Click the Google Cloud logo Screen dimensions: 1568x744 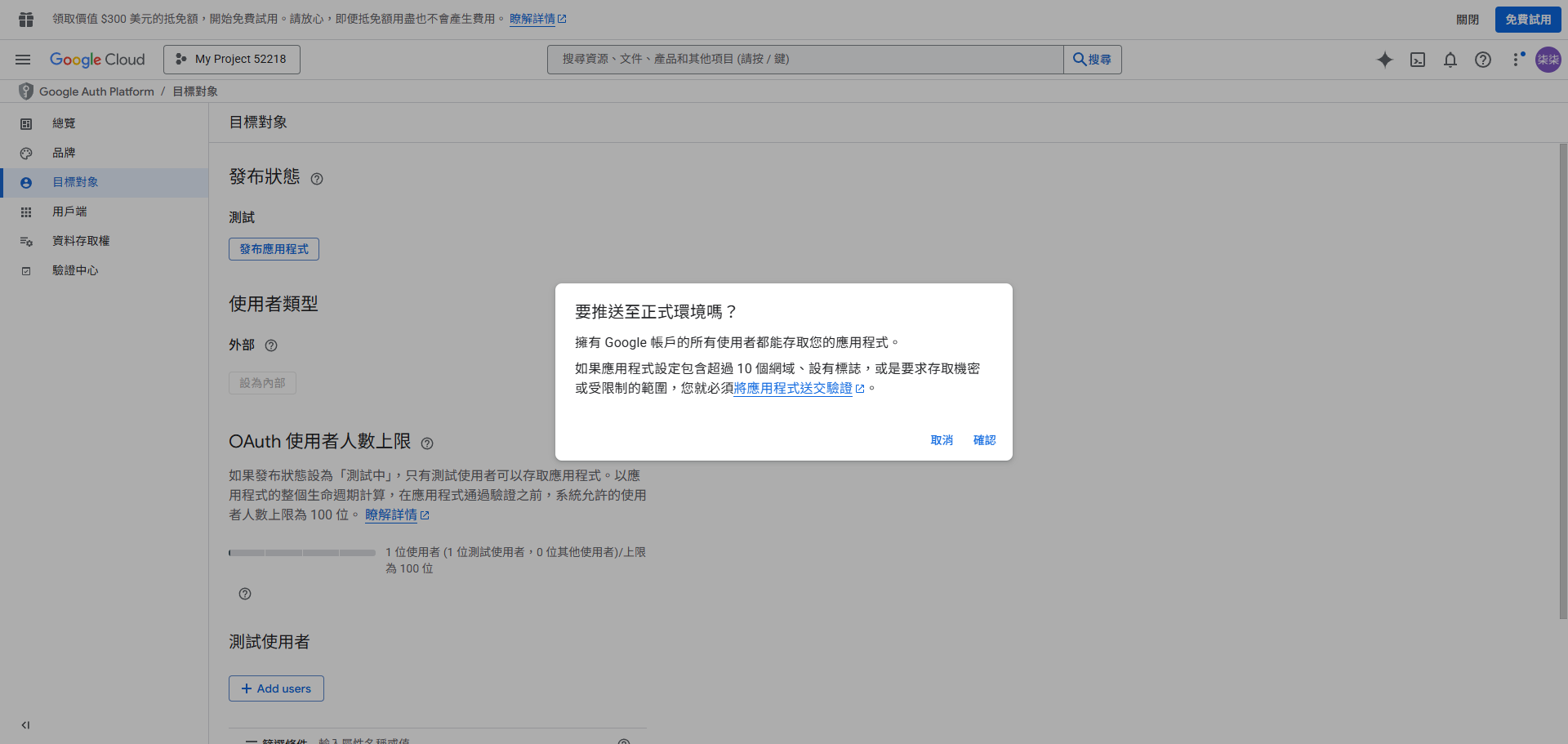coord(97,59)
